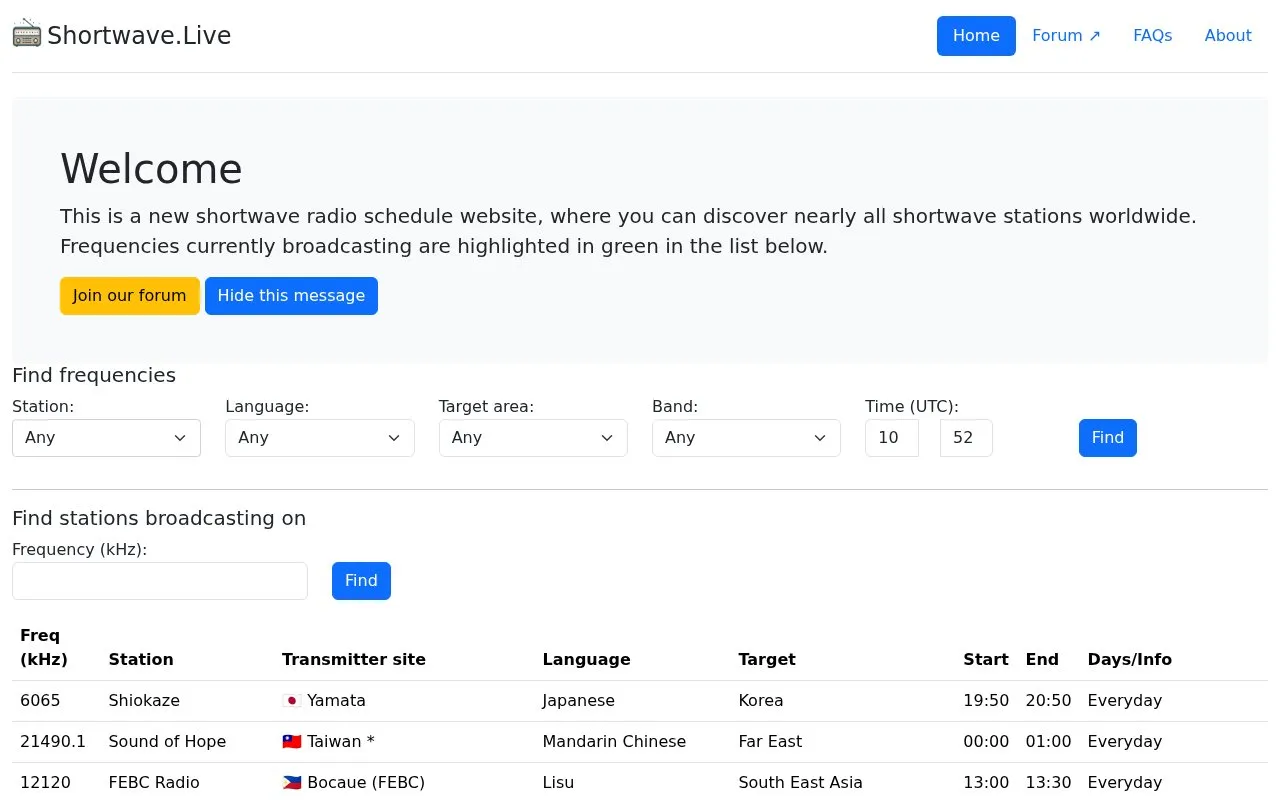
Task: Click the Far East target cell
Action: point(770,742)
